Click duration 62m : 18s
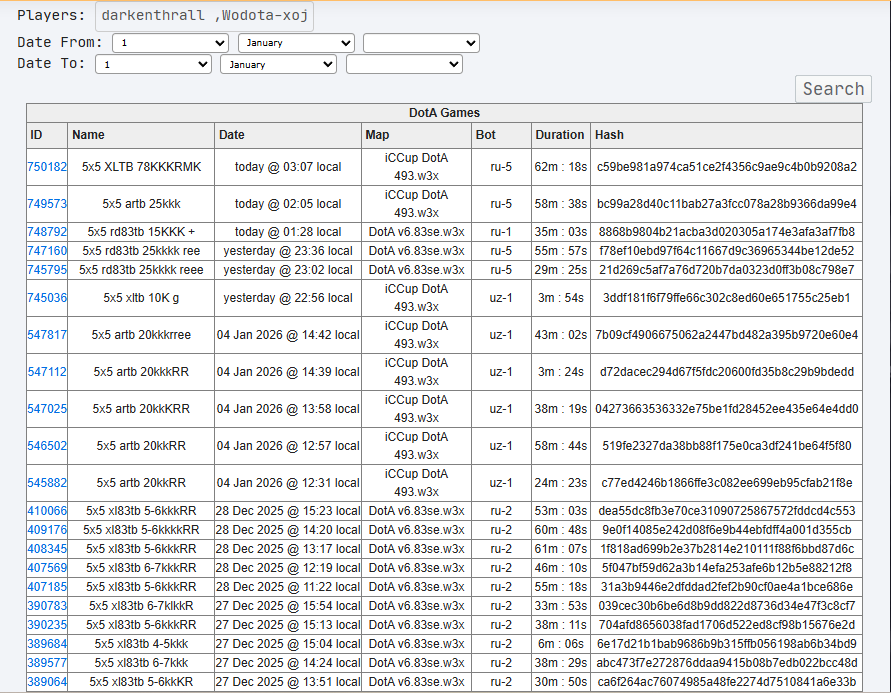The image size is (891, 693). [561, 167]
